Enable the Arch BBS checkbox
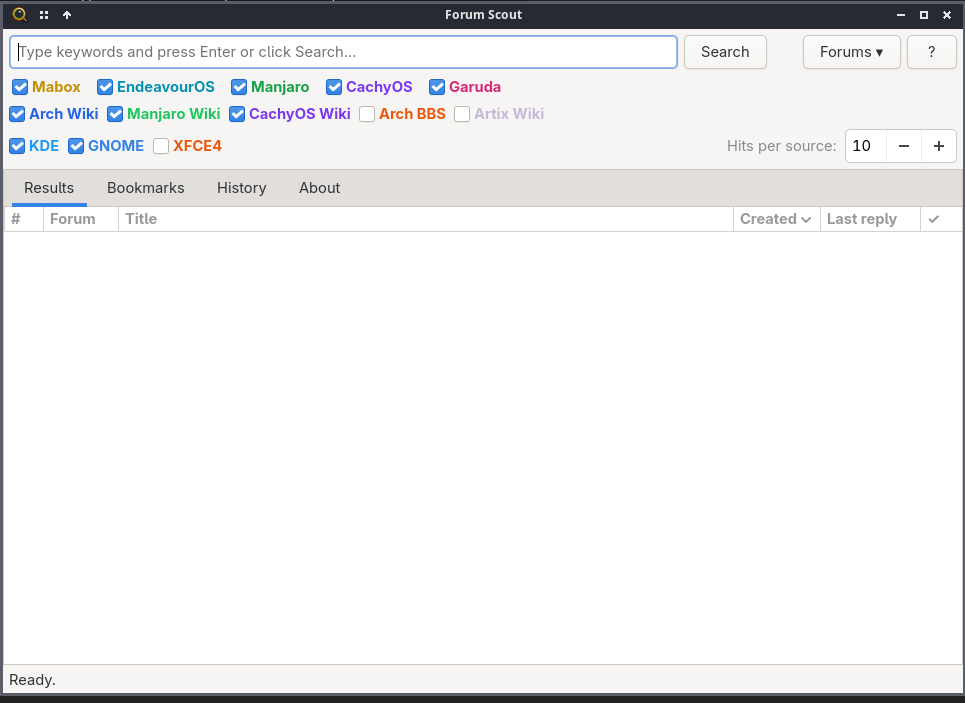Screen dimensions: 965x703 (x=367, y=114)
